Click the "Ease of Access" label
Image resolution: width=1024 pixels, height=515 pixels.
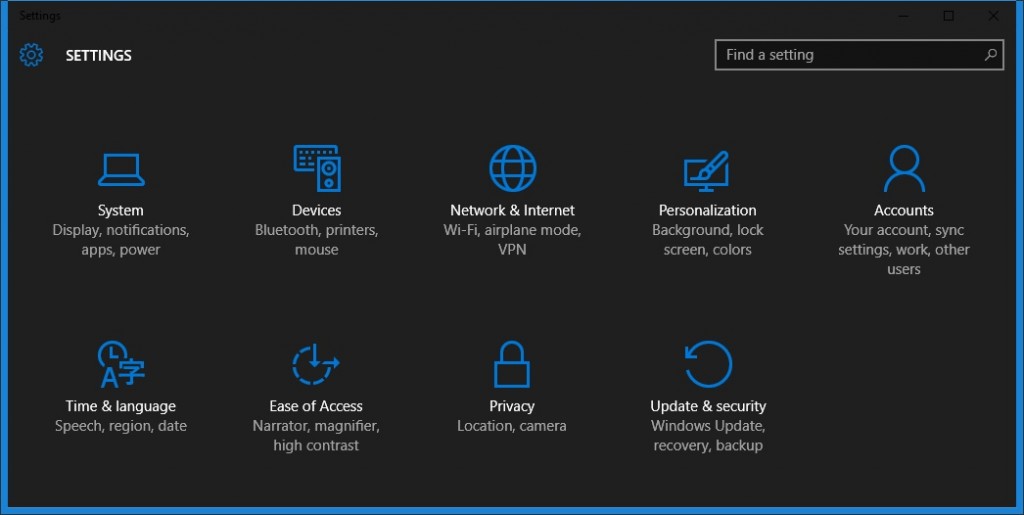coord(316,406)
